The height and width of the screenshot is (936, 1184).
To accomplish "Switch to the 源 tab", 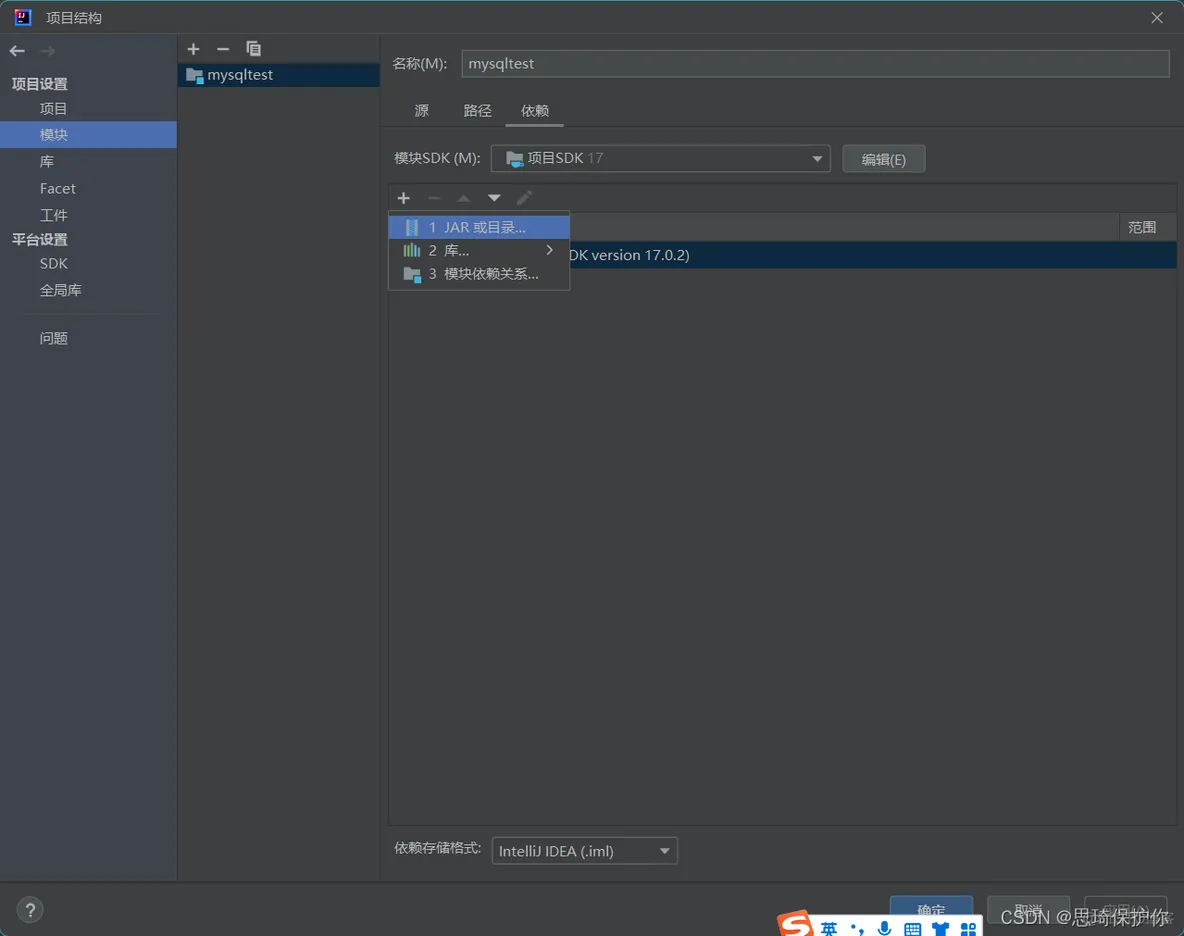I will click(421, 111).
